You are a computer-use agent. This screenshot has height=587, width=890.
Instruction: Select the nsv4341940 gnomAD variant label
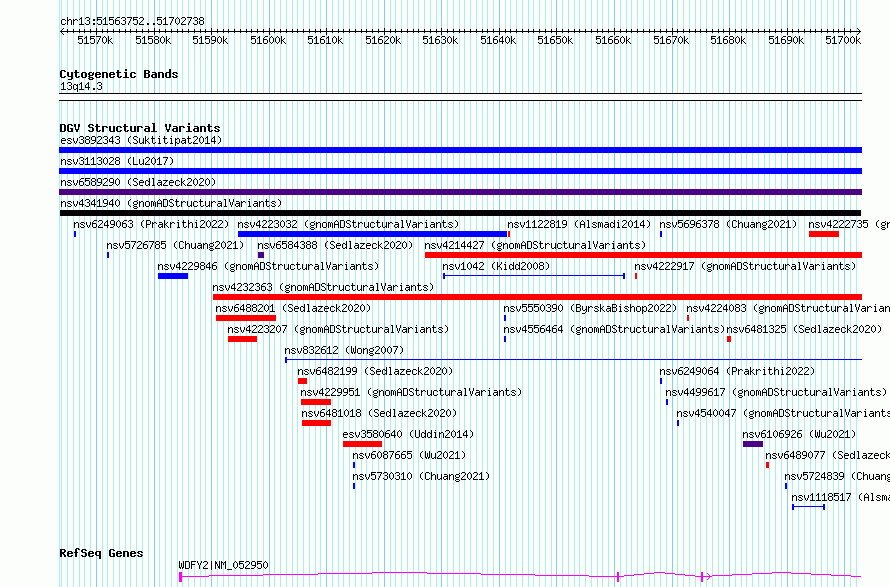(171, 203)
